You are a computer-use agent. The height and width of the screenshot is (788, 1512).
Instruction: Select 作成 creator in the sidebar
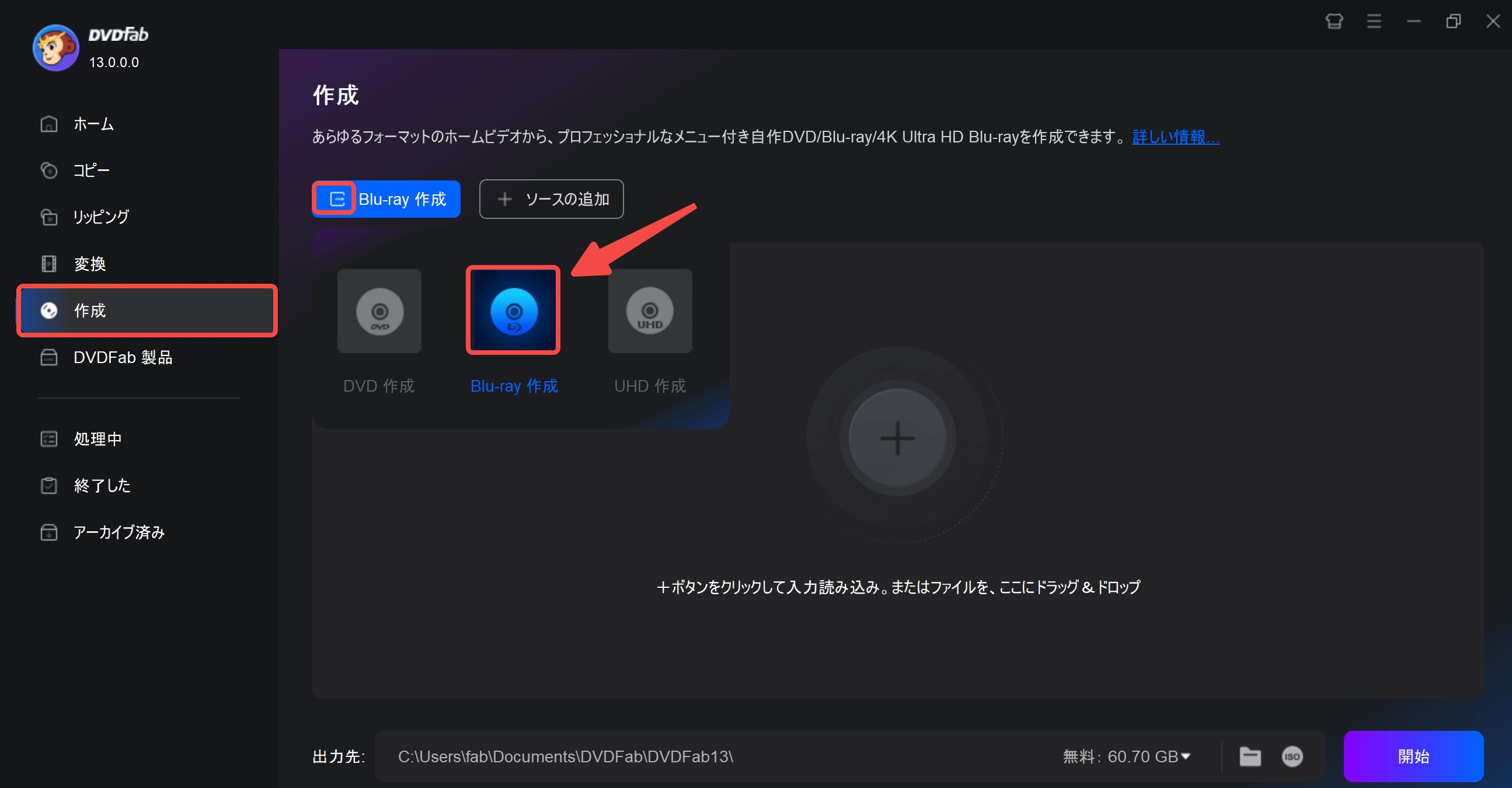(x=147, y=311)
